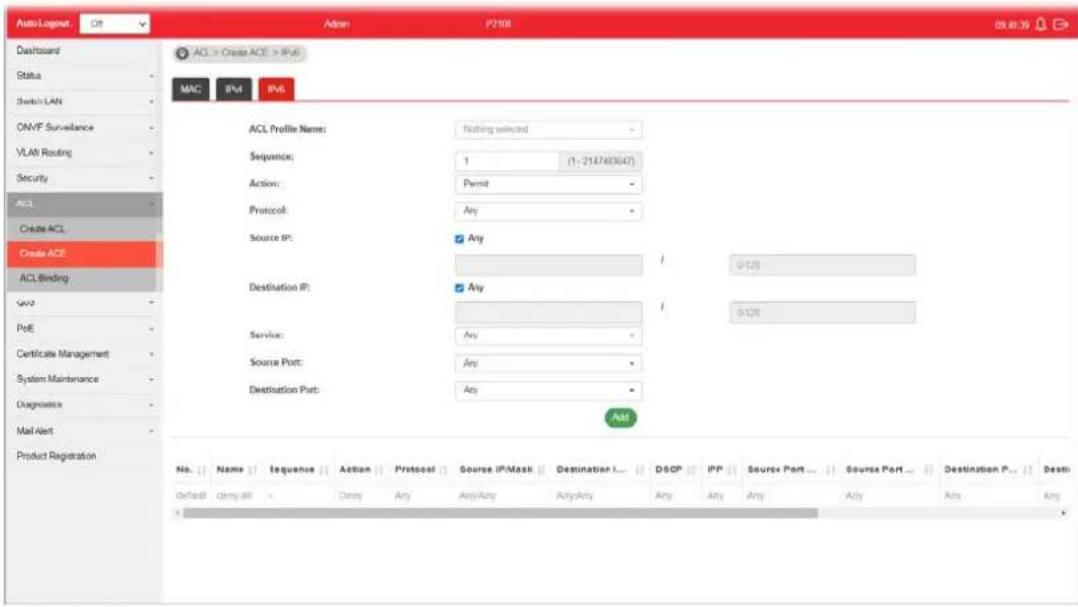1078x607 pixels.
Task: Toggle Destination IP Any checkbox
Action: (459, 287)
